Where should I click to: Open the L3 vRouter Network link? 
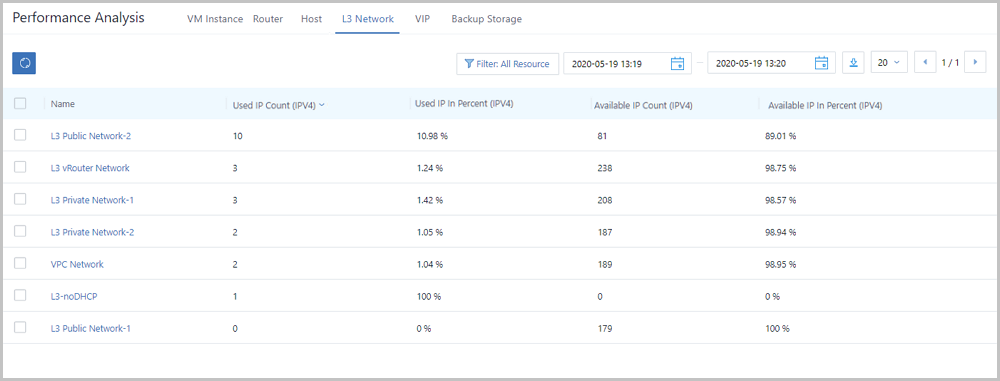[90, 168]
